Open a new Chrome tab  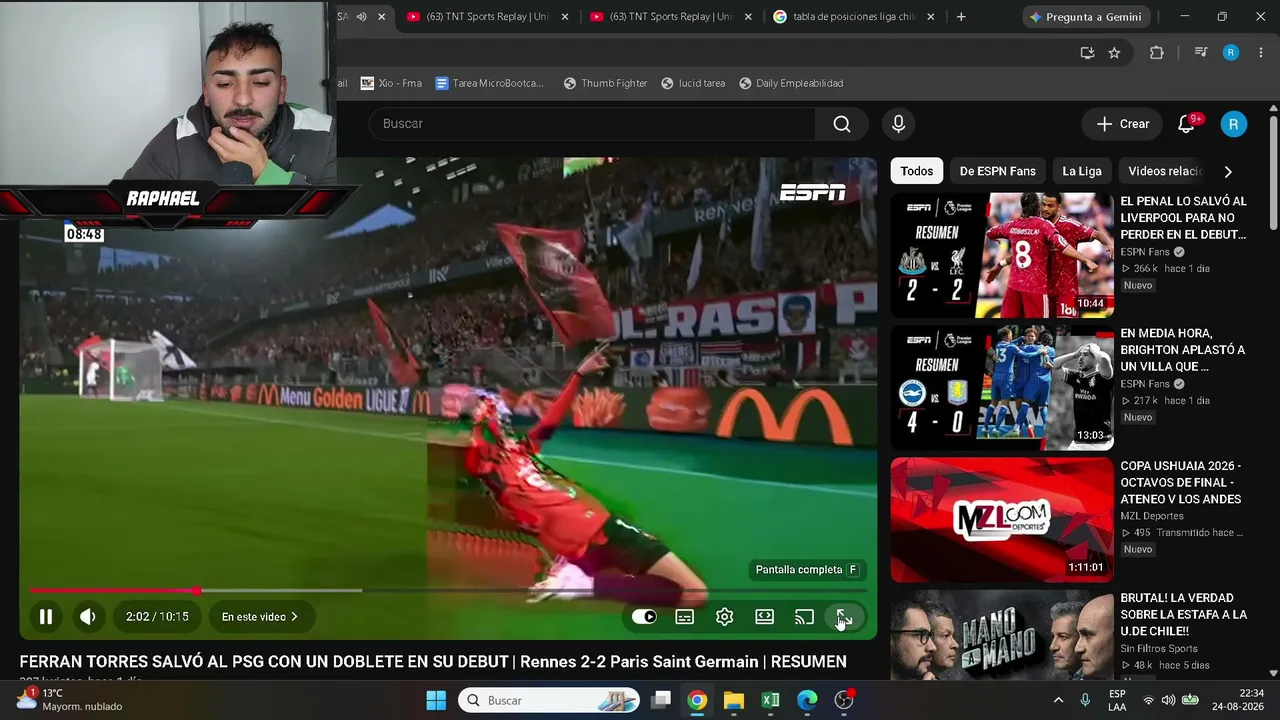tap(961, 17)
